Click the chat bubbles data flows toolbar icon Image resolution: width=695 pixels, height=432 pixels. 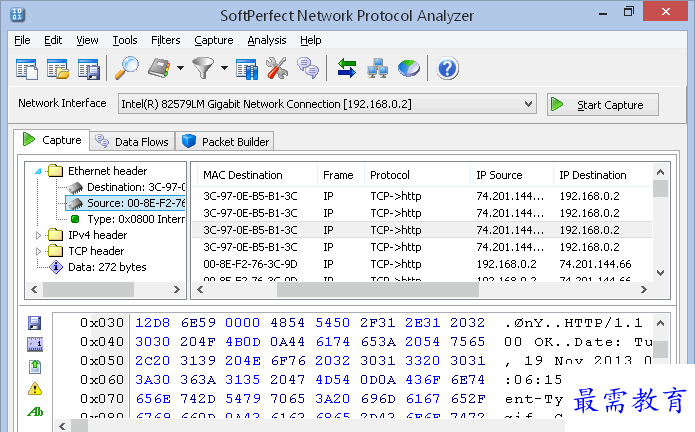point(308,68)
